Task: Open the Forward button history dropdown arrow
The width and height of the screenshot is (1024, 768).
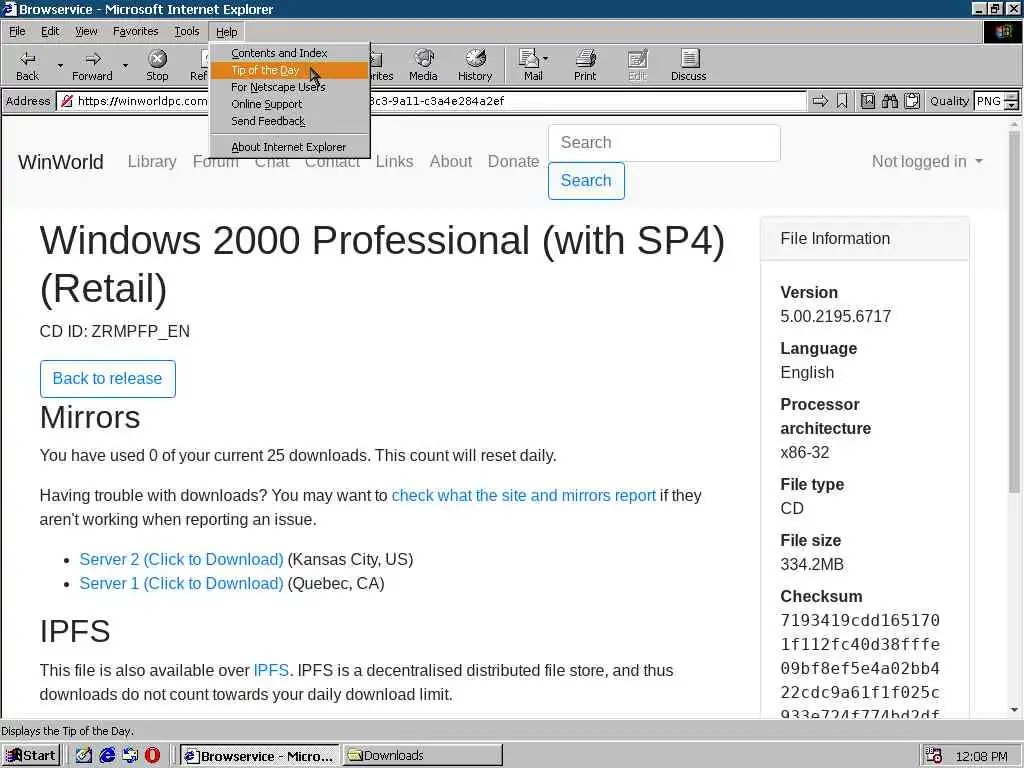Action: (125, 65)
